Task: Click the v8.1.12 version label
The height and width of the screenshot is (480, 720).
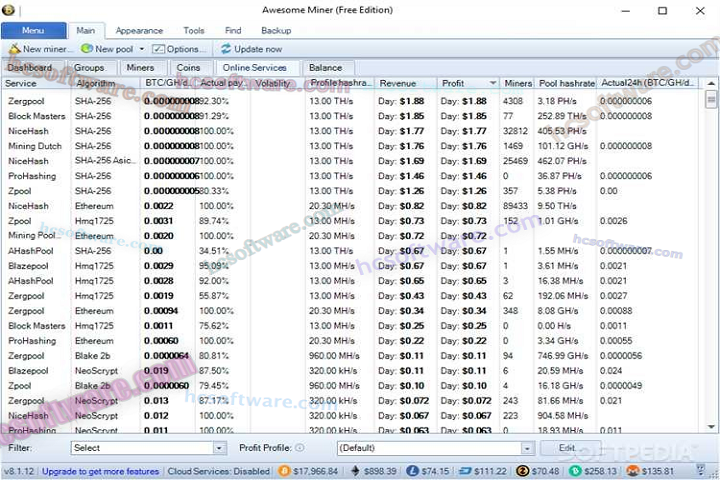Action: [19, 471]
